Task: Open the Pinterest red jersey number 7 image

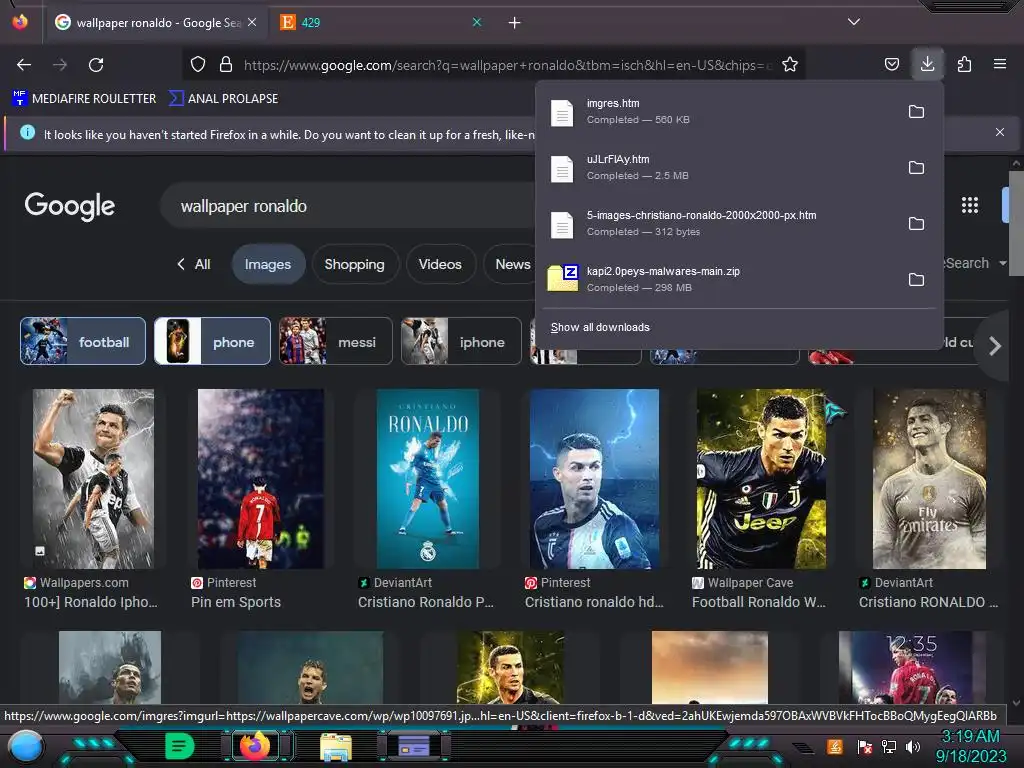Action: coord(261,479)
